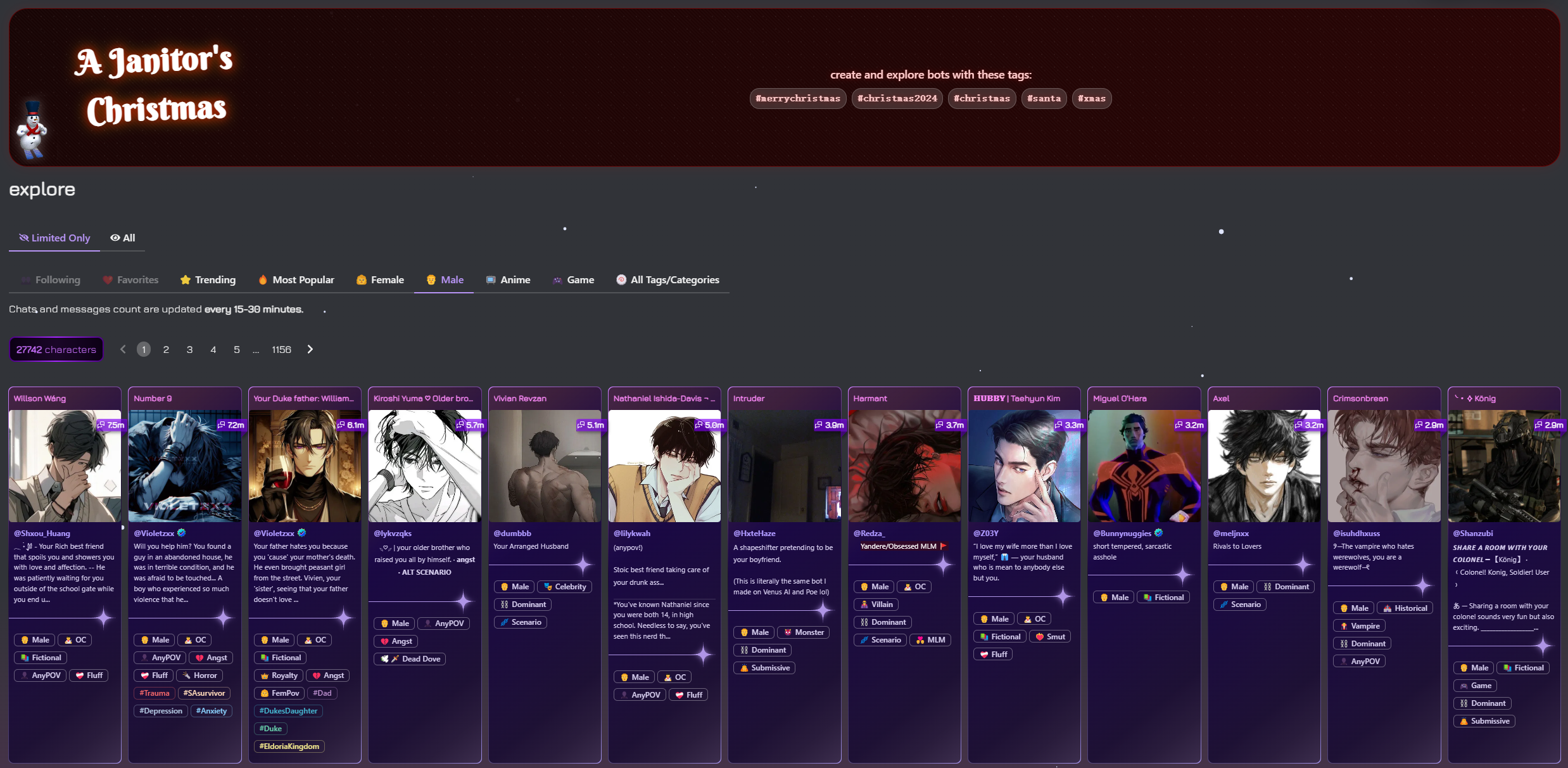Click the Villain tag on Harmant
Screen dimensions: 1568x768
[x=876, y=605]
